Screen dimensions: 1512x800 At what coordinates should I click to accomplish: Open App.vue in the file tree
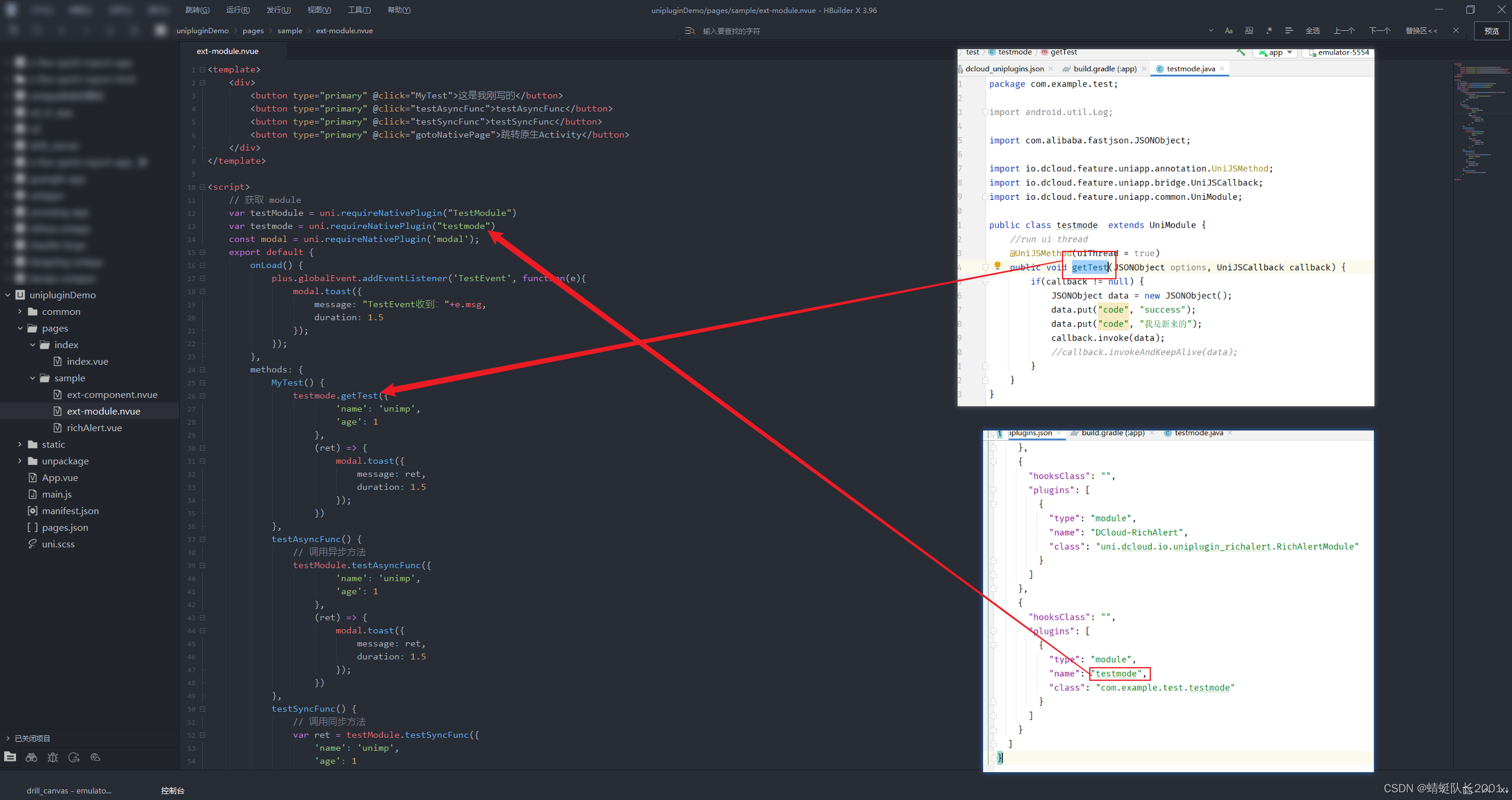tap(60, 477)
